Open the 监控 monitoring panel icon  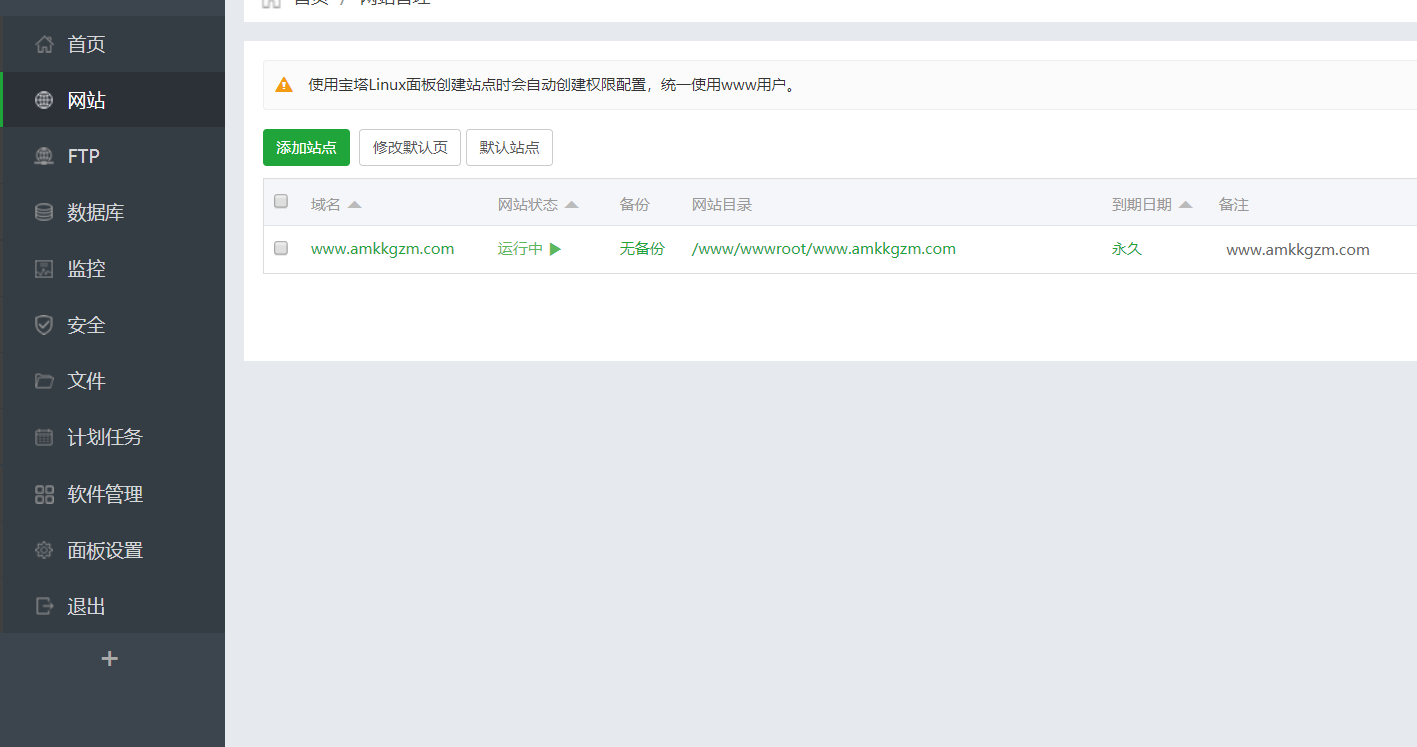click(43, 268)
